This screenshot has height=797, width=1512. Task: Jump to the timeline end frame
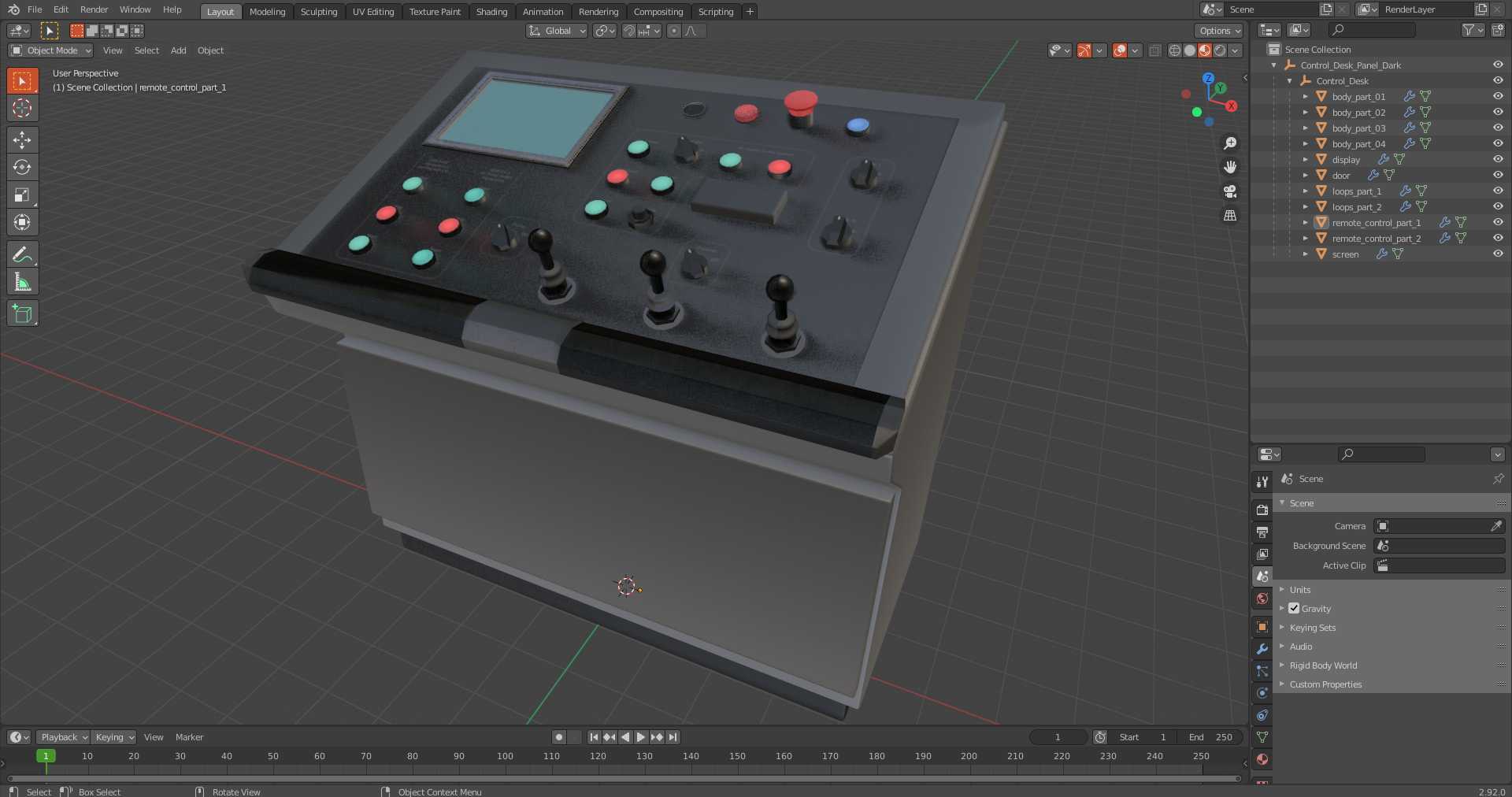(x=673, y=737)
